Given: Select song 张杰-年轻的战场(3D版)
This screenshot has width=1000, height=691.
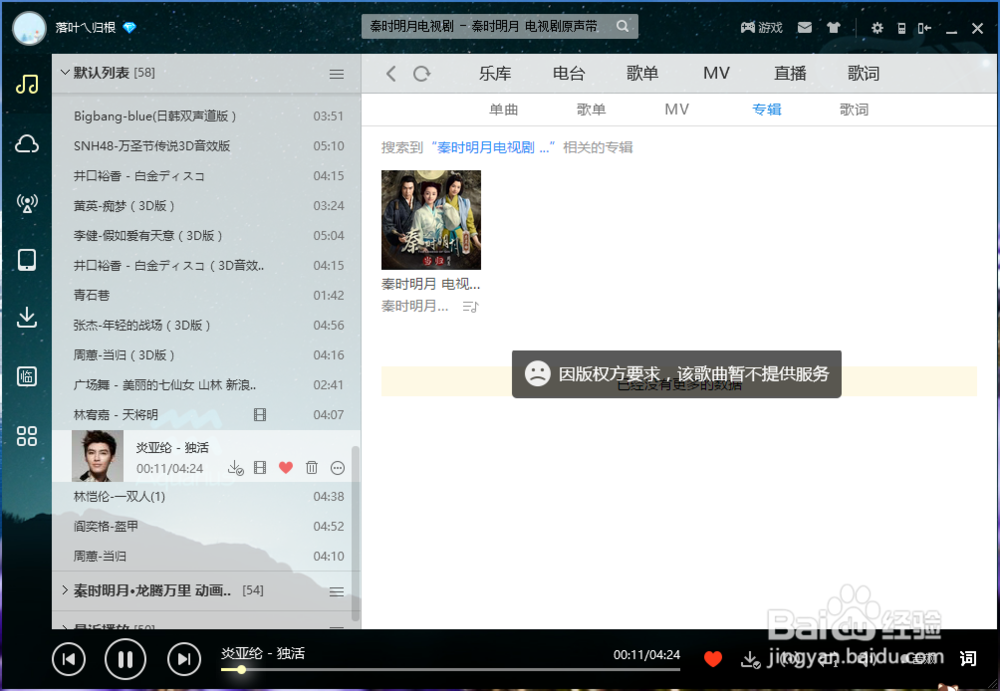Looking at the screenshot, I should coord(207,325).
